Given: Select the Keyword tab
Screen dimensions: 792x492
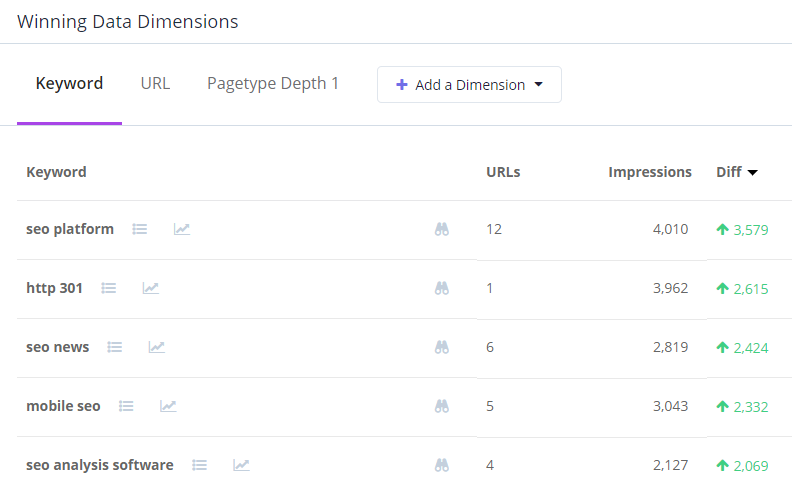Looking at the screenshot, I should (x=69, y=83).
